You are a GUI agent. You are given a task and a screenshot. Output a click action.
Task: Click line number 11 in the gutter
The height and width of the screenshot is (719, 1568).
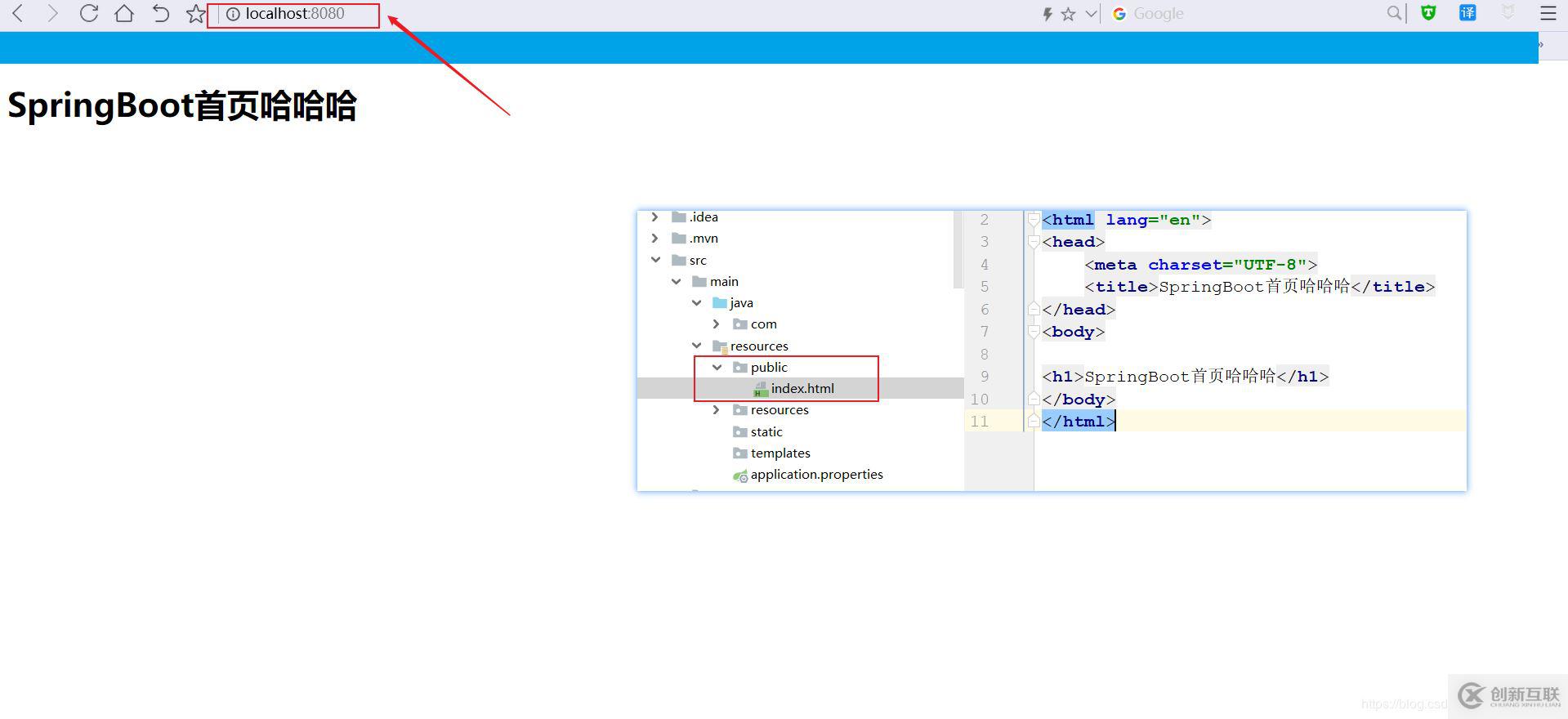[x=979, y=422]
